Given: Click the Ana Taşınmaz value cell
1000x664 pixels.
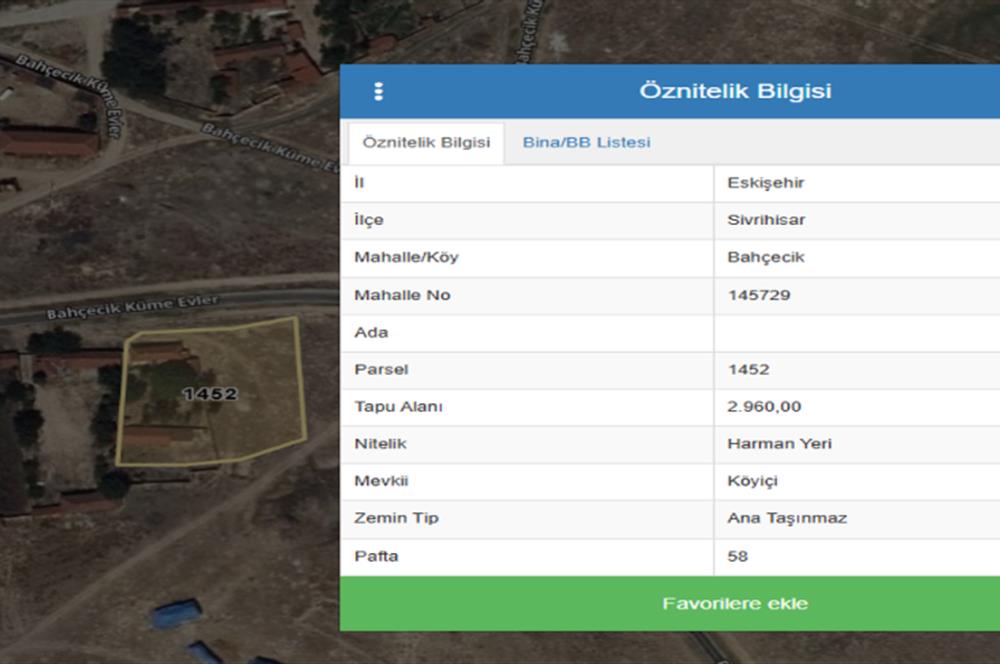Looking at the screenshot, I should (x=787, y=518).
